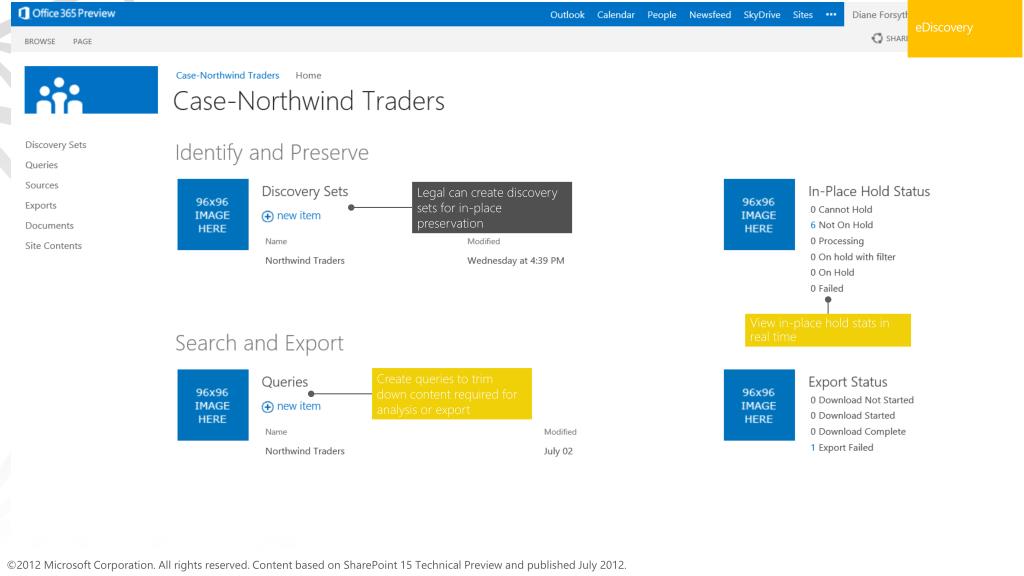Switch to the PAGE ribbon tab
This screenshot has width=1024, height=576.
click(x=82, y=41)
